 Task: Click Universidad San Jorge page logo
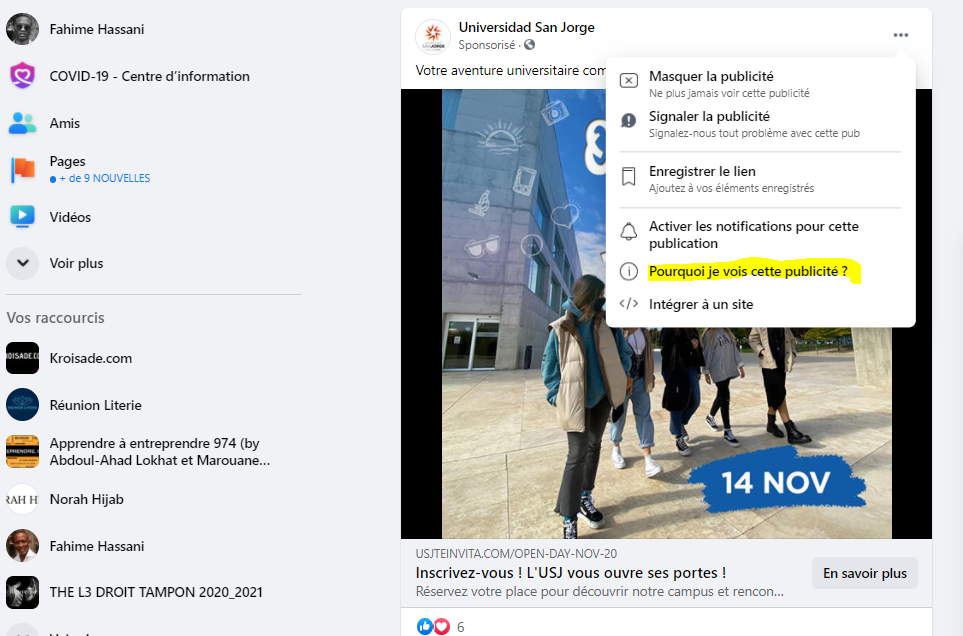432,36
